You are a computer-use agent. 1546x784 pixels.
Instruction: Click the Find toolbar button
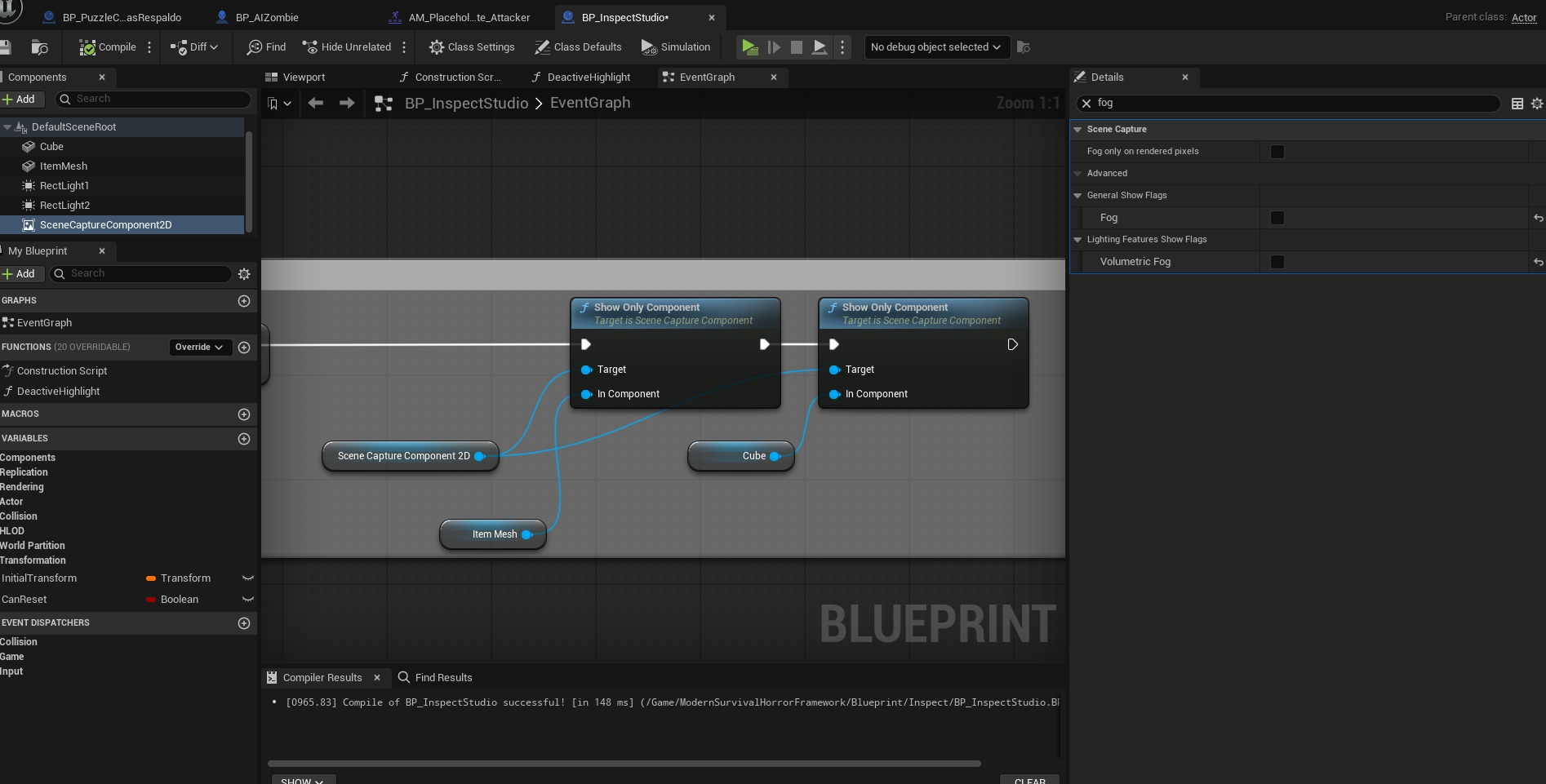click(266, 47)
